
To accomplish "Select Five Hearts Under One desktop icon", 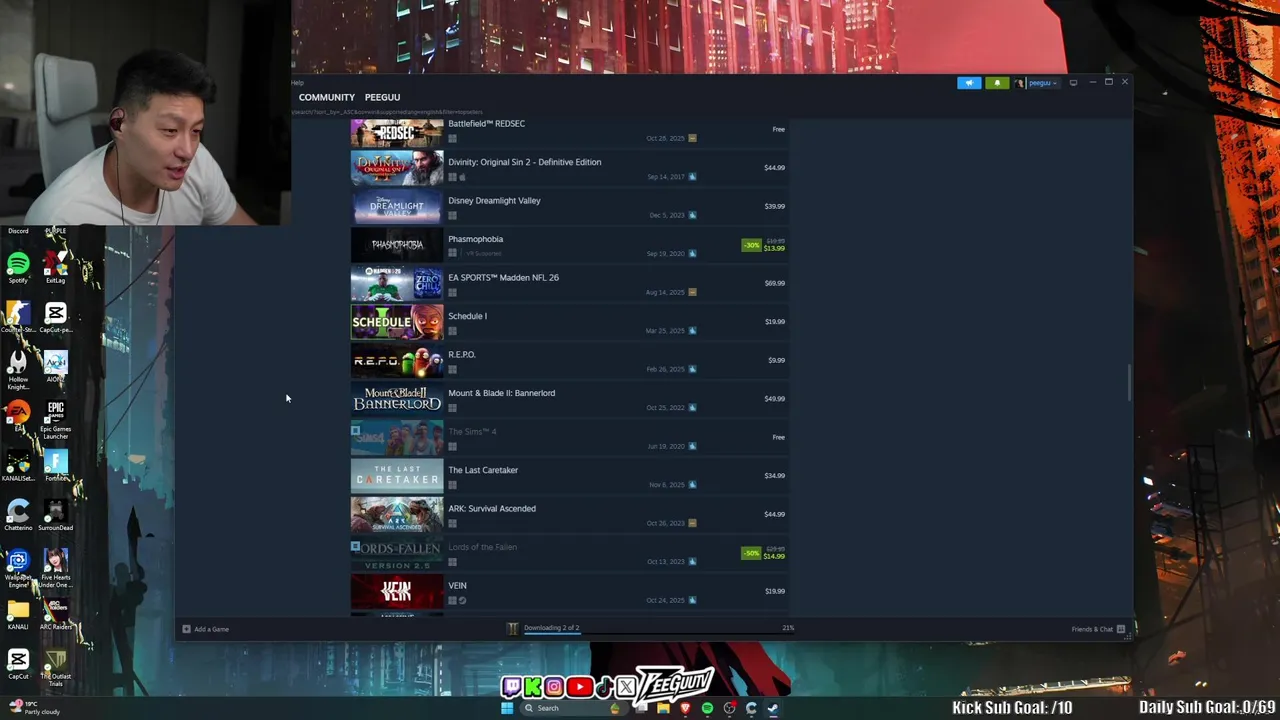I will pyautogui.click(x=55, y=567).
